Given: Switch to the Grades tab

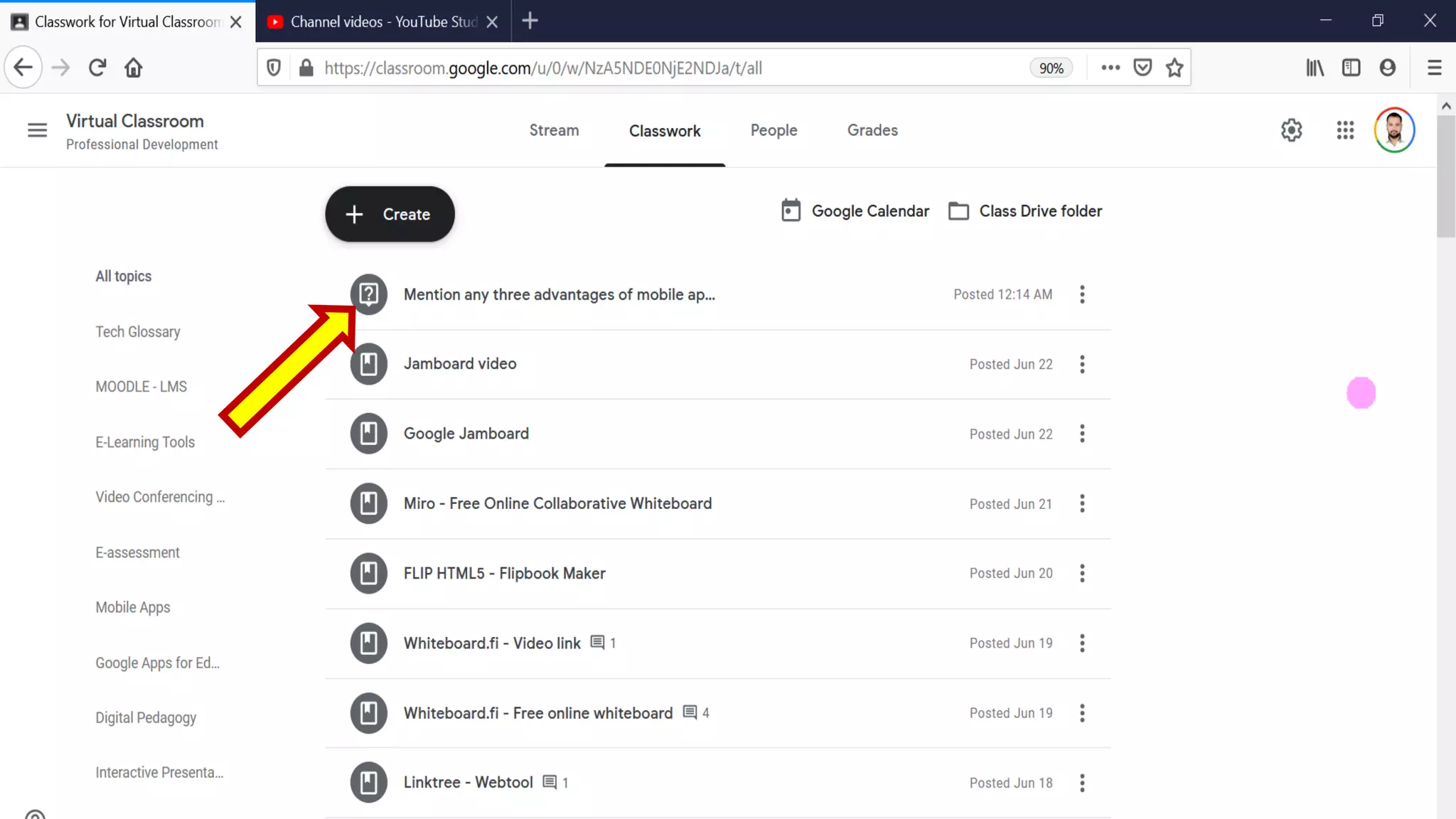Looking at the screenshot, I should point(872,130).
